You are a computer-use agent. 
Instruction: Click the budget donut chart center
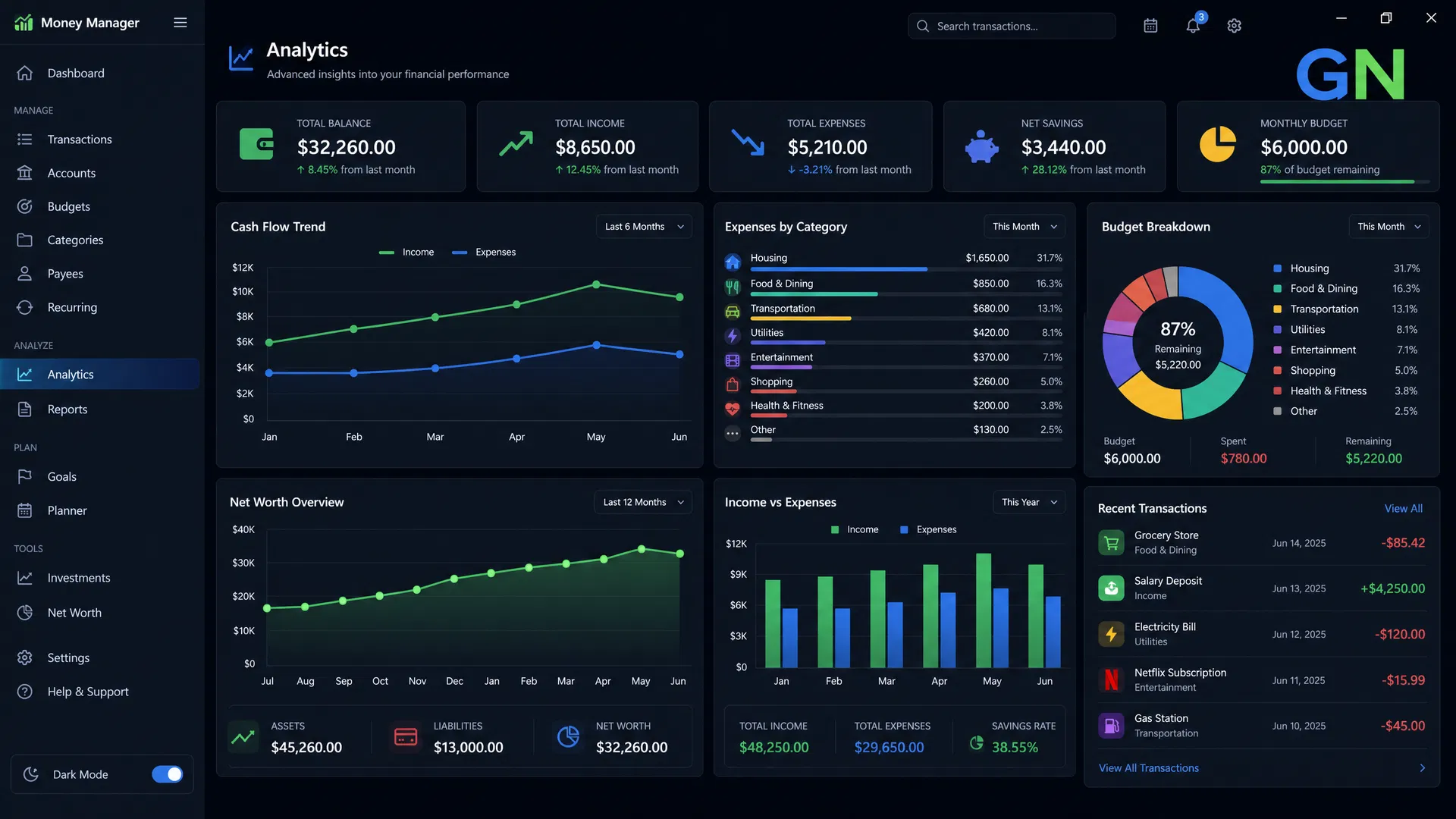click(x=1178, y=344)
